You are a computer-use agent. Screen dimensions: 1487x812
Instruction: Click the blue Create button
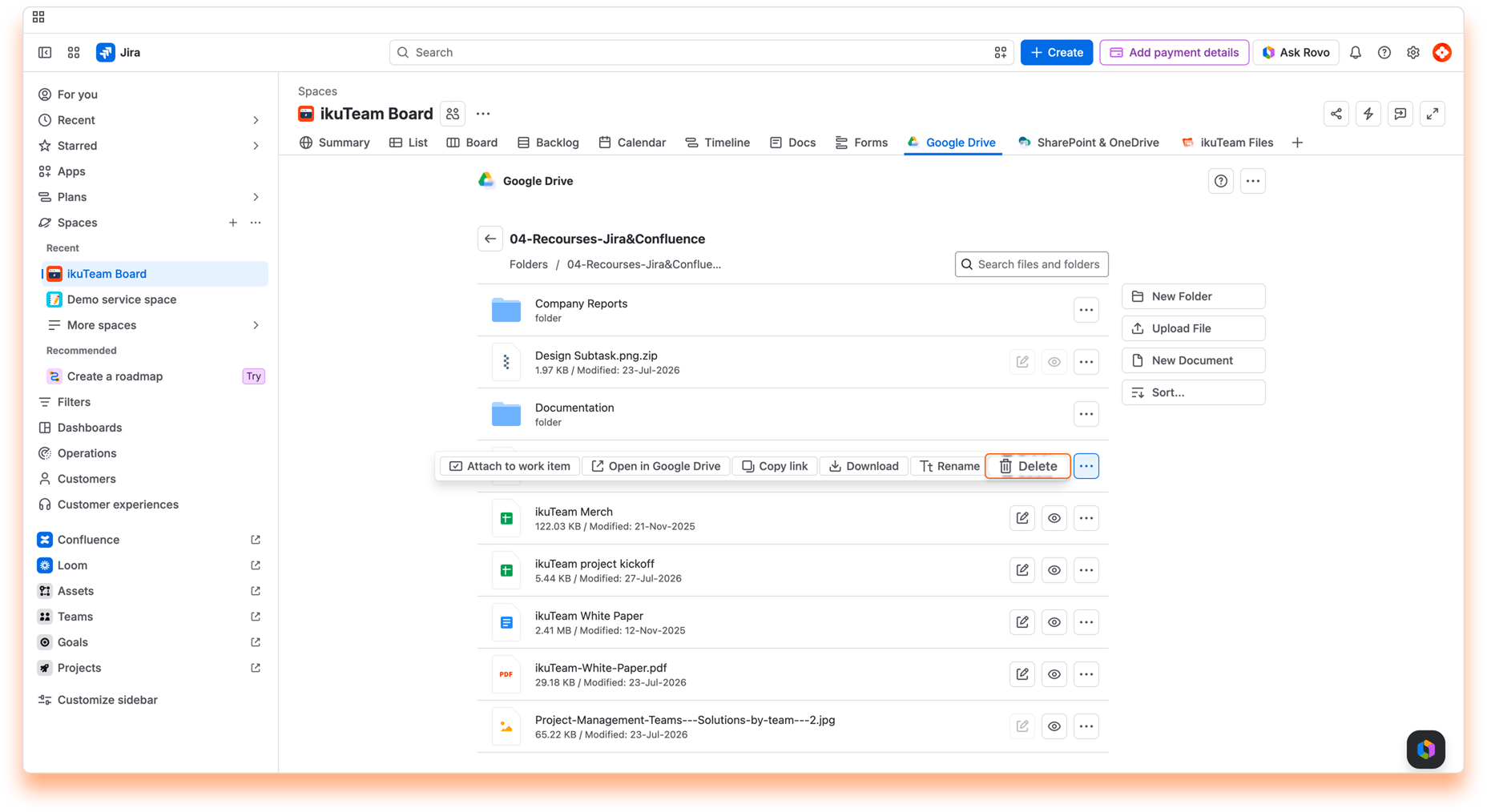tap(1056, 53)
